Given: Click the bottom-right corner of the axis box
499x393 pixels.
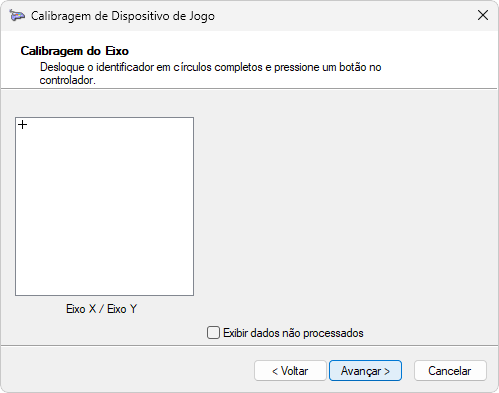Looking at the screenshot, I should (190, 292).
